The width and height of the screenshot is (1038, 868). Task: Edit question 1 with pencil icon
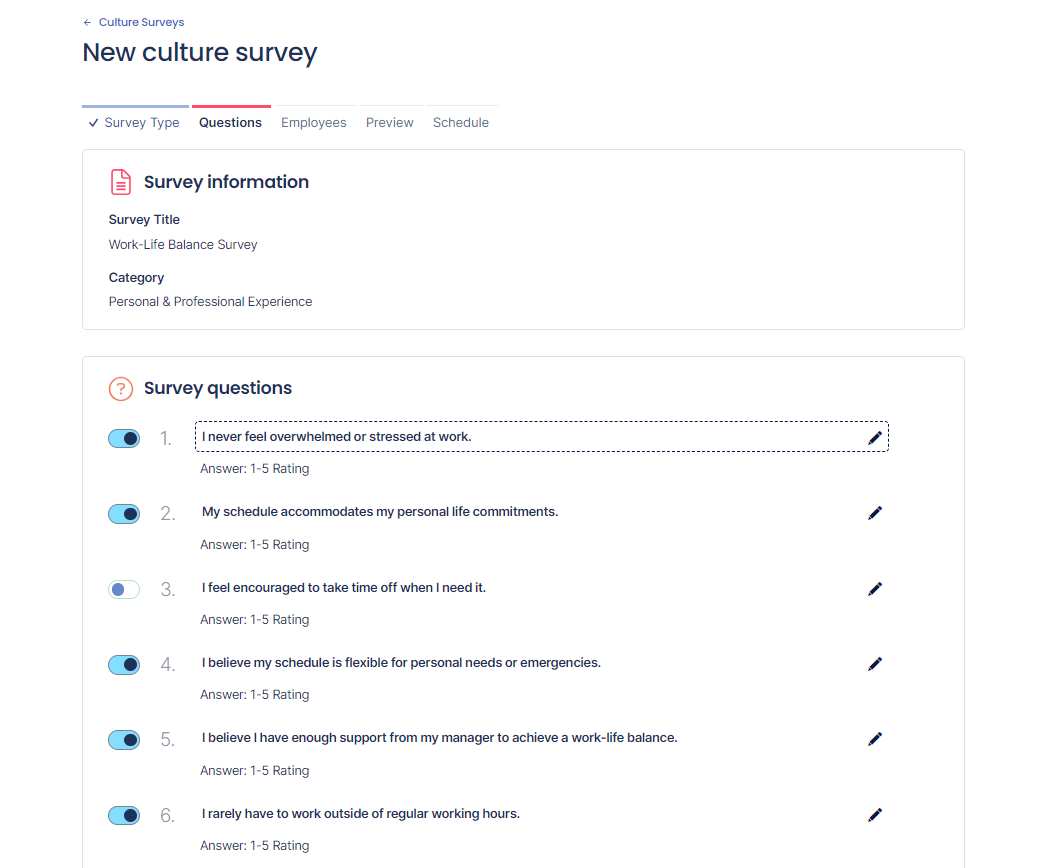click(x=875, y=437)
